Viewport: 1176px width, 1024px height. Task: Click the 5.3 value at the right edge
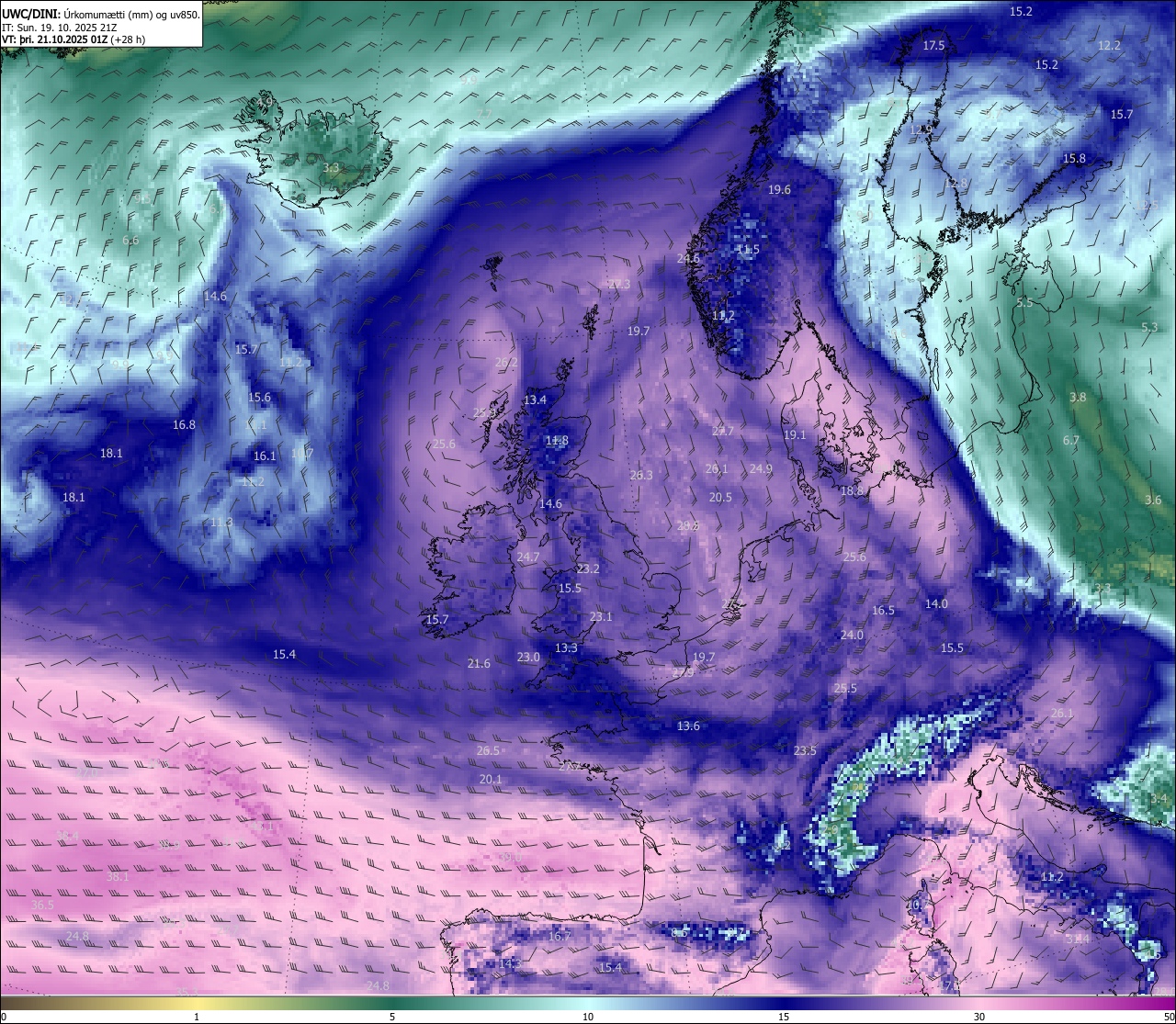pos(1149,328)
